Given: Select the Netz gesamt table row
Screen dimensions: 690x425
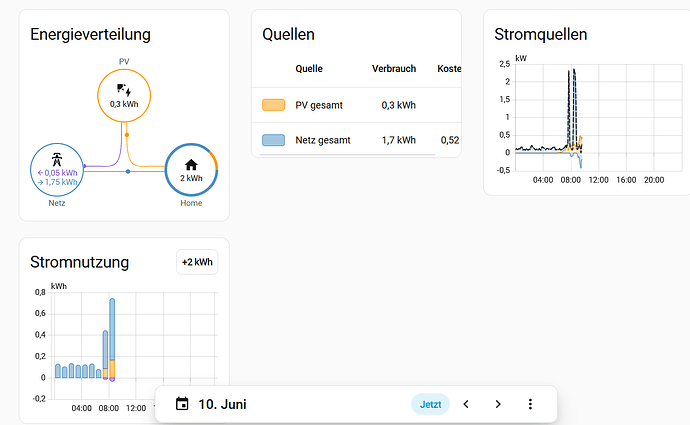Looking at the screenshot, I should [356, 140].
